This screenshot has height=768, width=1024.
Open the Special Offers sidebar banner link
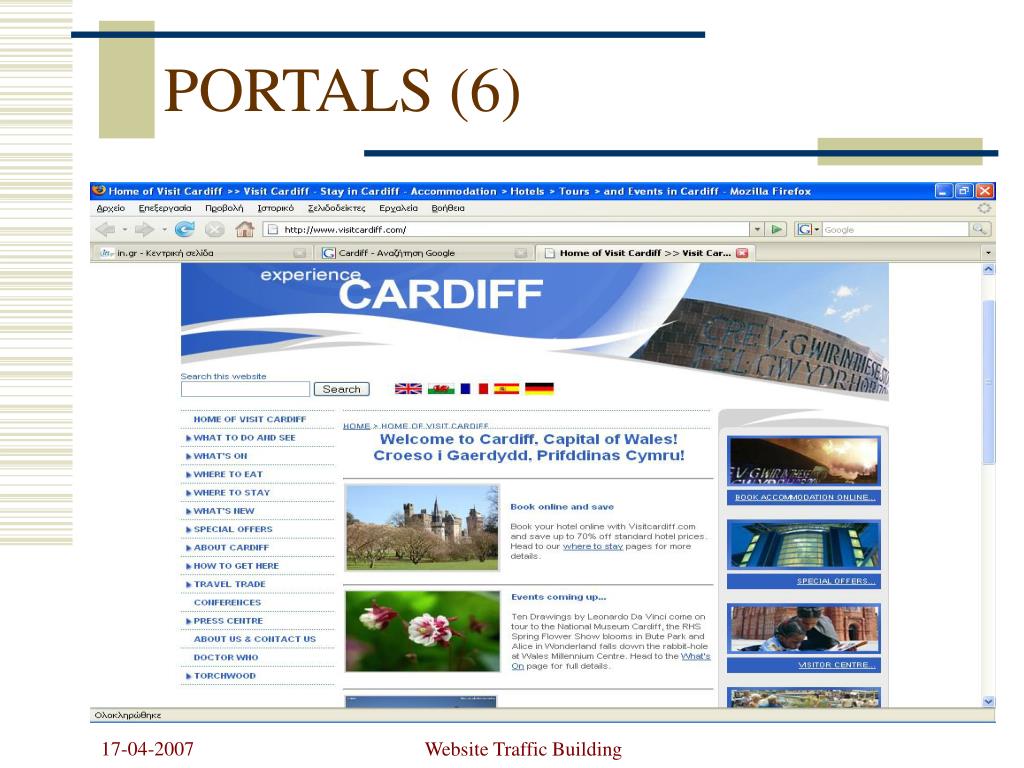[x=835, y=581]
